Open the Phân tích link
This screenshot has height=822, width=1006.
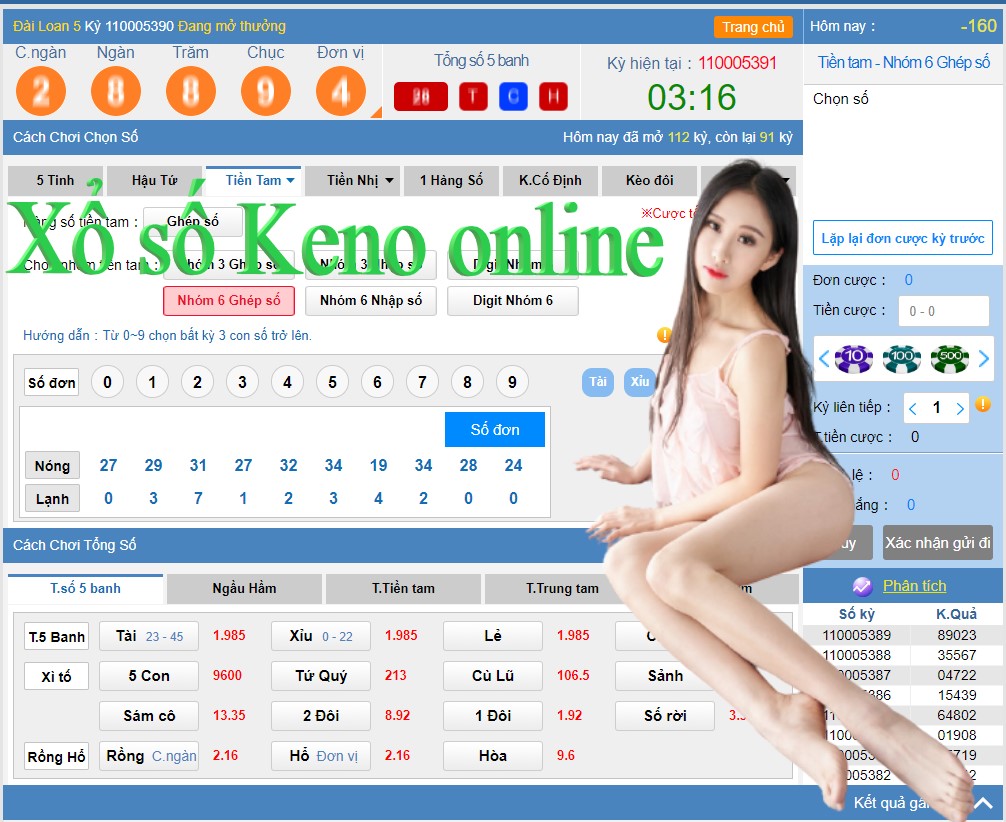pos(915,584)
